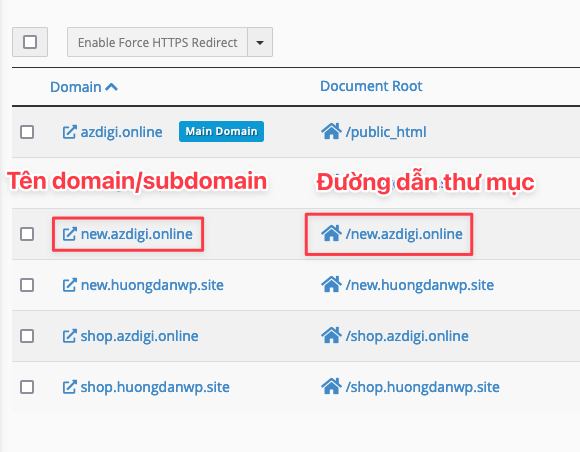Click external link icon beside new.azdigi.online
The width and height of the screenshot is (580, 452).
tap(69, 234)
